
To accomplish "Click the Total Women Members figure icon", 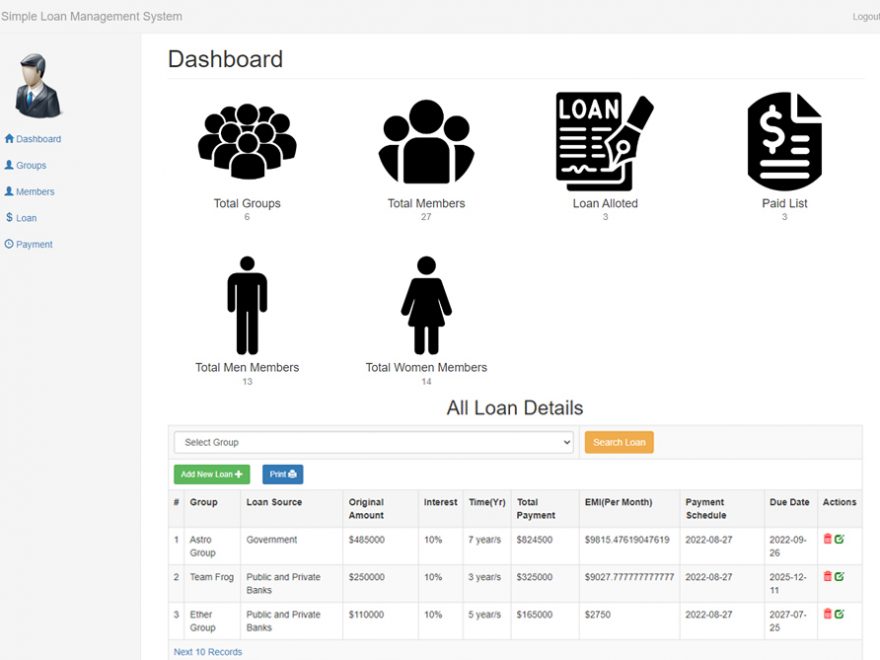I will 425,305.
